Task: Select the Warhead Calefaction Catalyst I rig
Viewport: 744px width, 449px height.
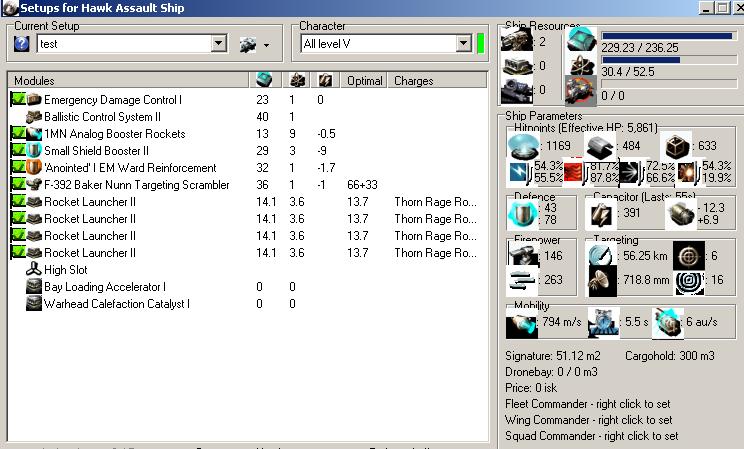Action: 247,304
